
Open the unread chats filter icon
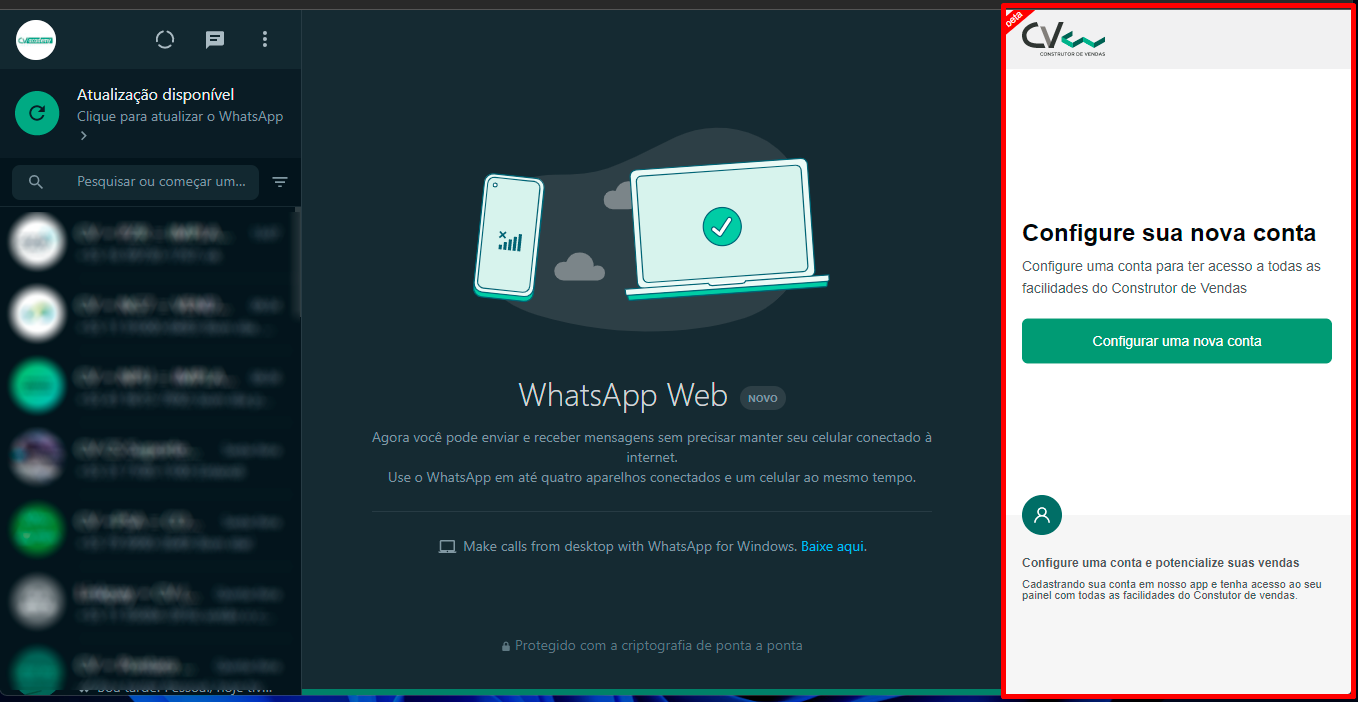[x=280, y=182]
